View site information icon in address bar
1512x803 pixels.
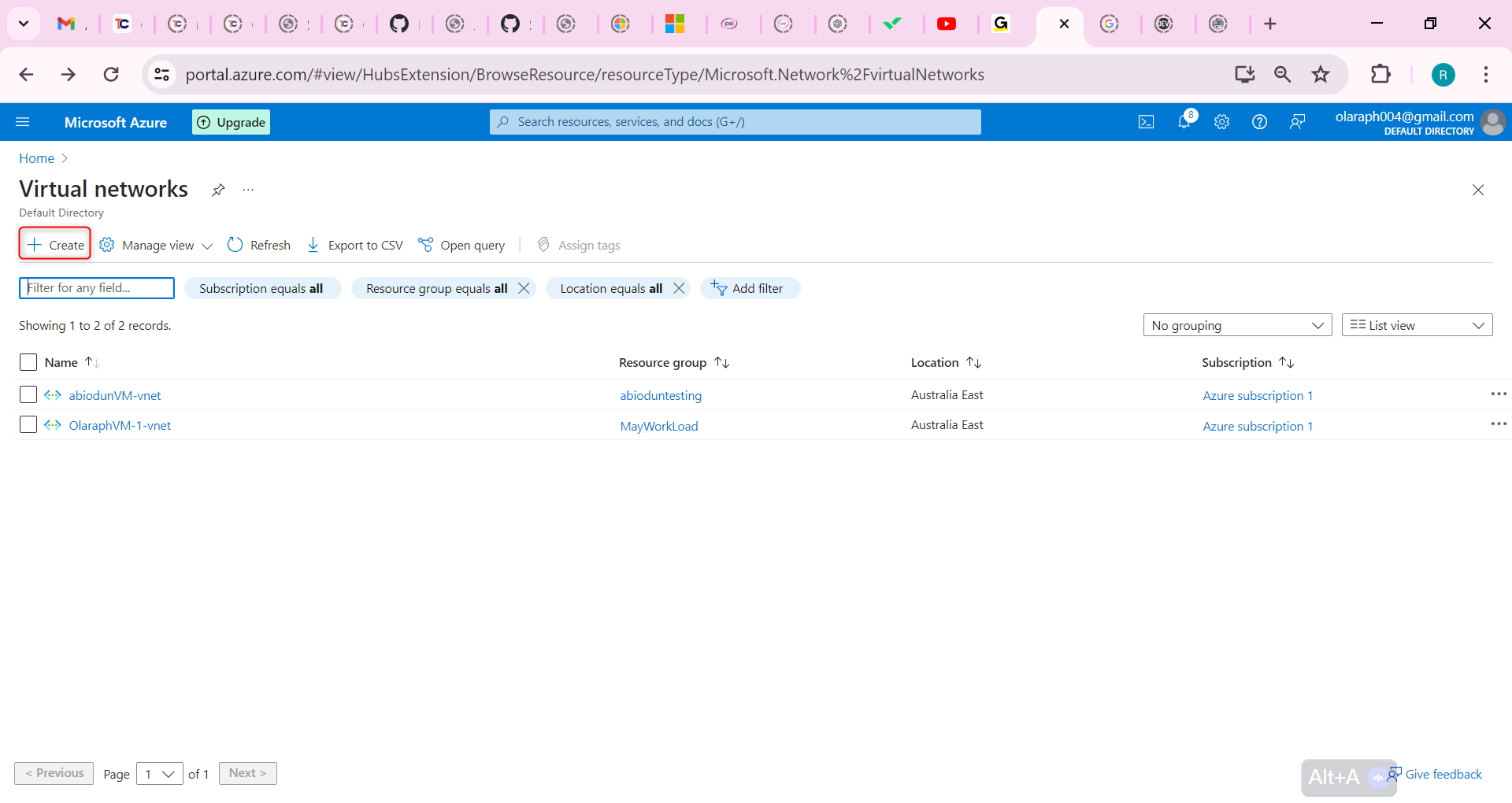click(x=161, y=74)
